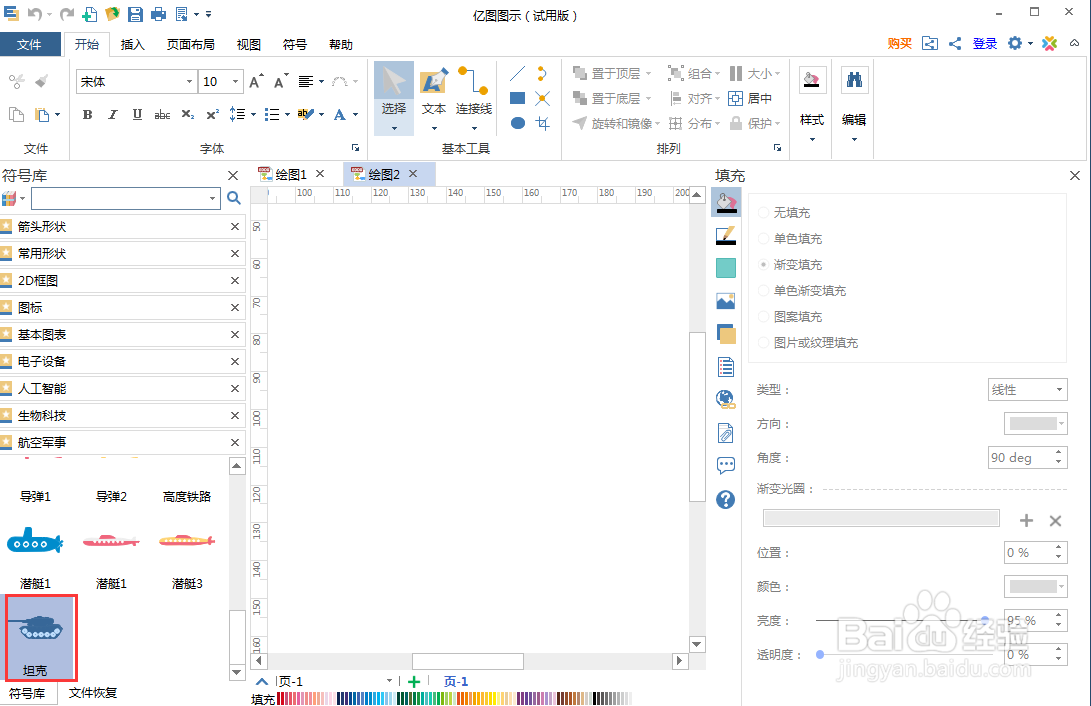
Task: Click the Undo arrow icon
Action: point(34,14)
